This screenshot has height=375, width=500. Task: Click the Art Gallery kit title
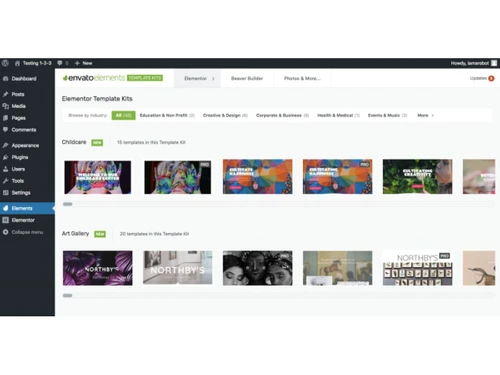75,234
